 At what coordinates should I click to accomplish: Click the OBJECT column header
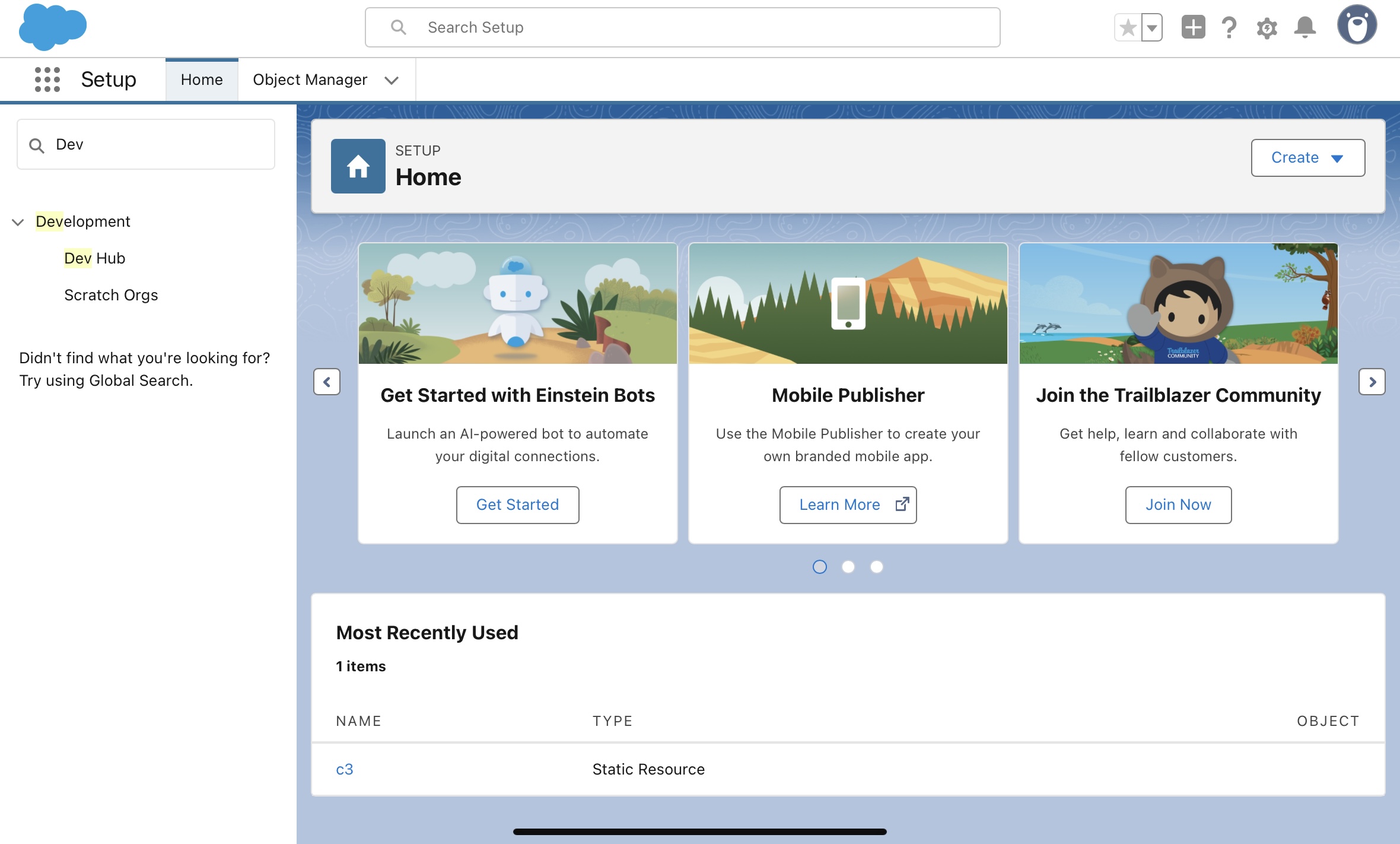tap(1328, 721)
